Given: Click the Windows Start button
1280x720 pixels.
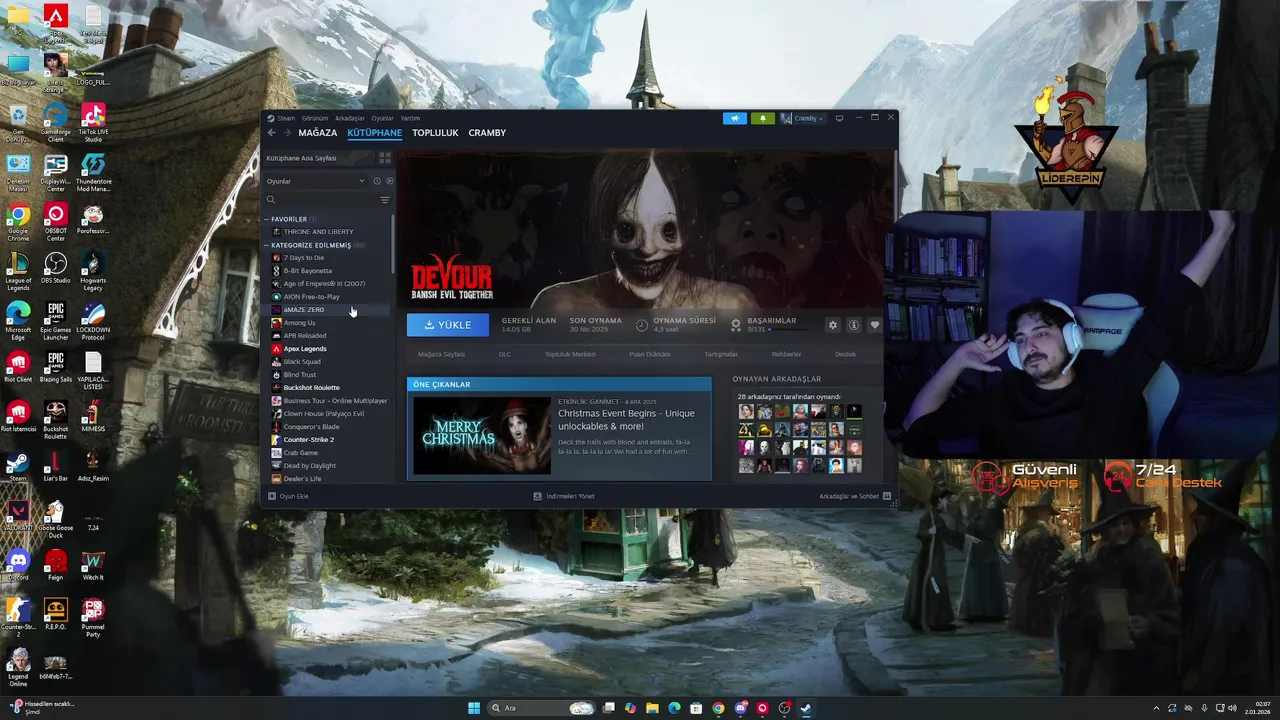Looking at the screenshot, I should point(474,708).
